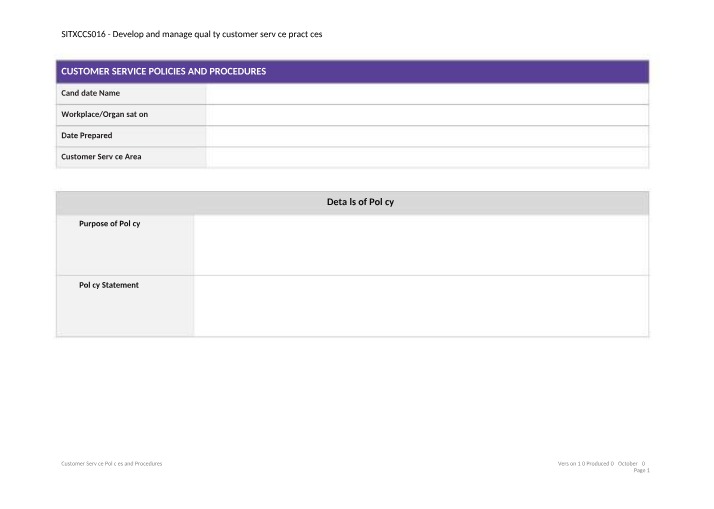The width and height of the screenshot is (714, 509).
Task: Click the Date Prepared input cell
Action: tap(427, 136)
